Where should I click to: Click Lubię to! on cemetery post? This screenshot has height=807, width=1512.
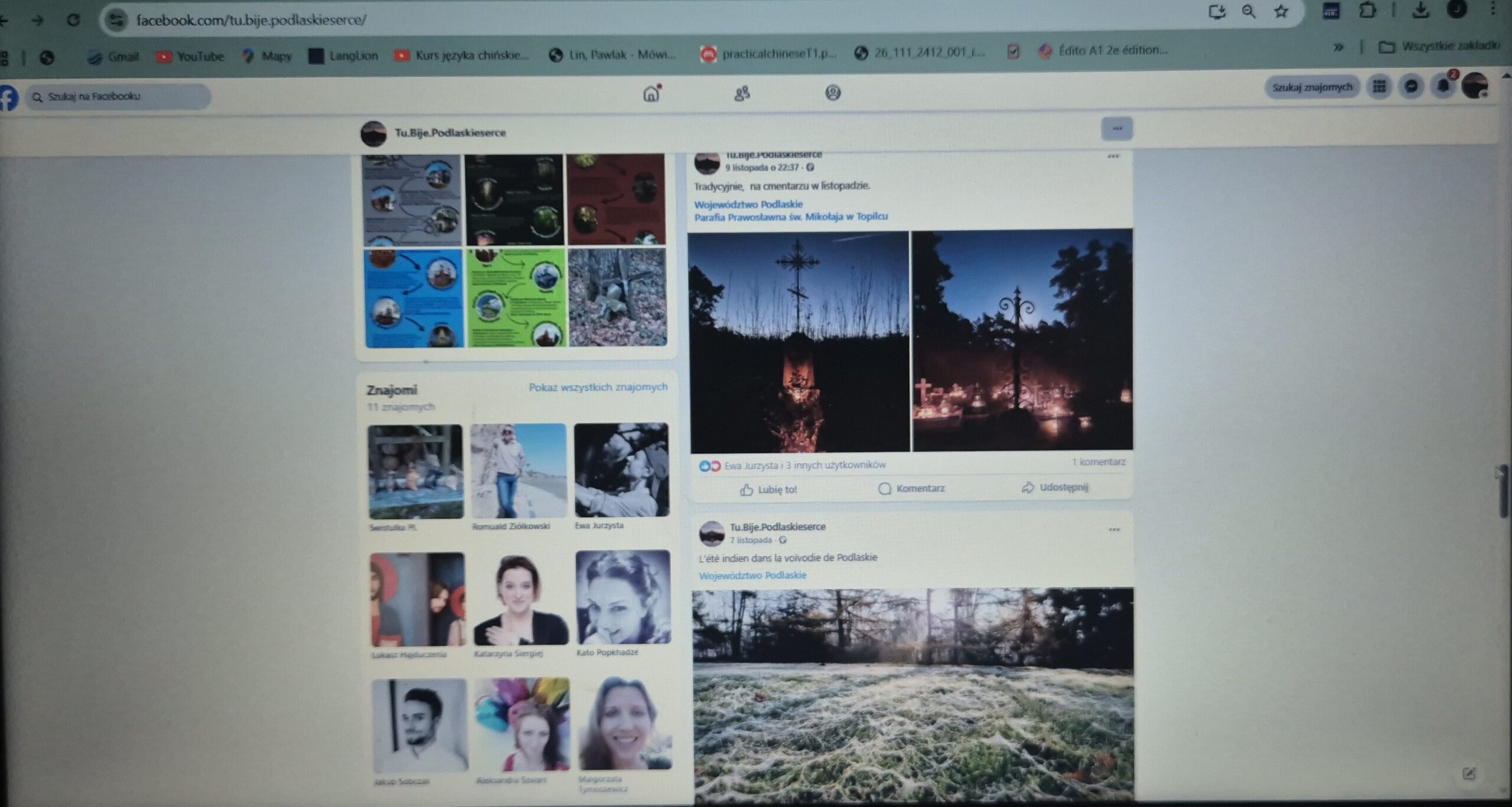point(768,489)
